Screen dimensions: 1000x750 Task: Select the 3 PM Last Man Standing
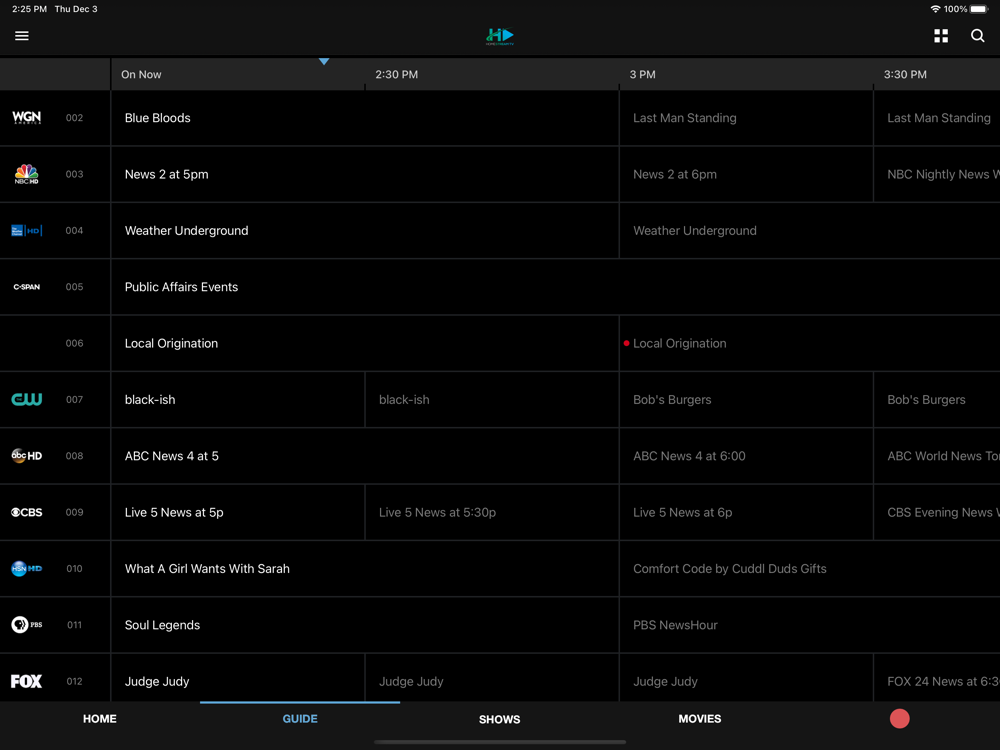746,118
